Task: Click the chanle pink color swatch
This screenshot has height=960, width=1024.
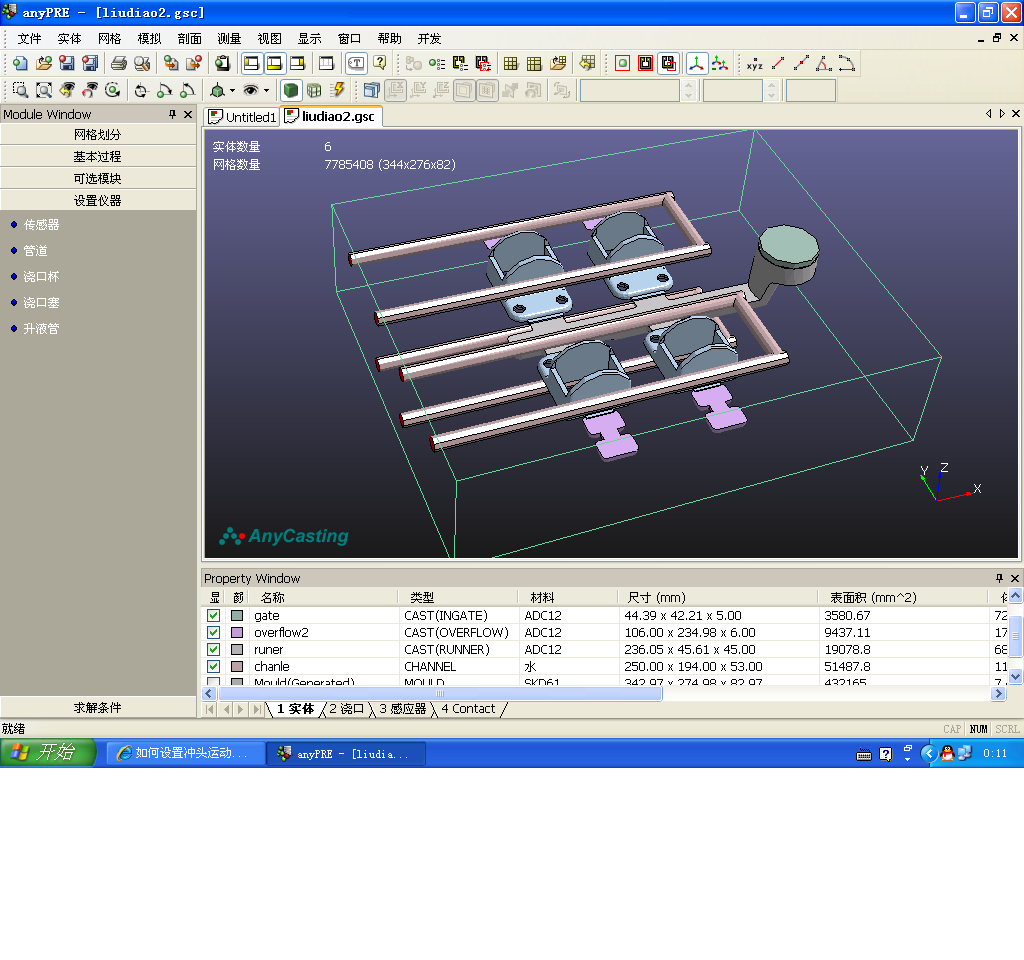Action: click(x=237, y=666)
